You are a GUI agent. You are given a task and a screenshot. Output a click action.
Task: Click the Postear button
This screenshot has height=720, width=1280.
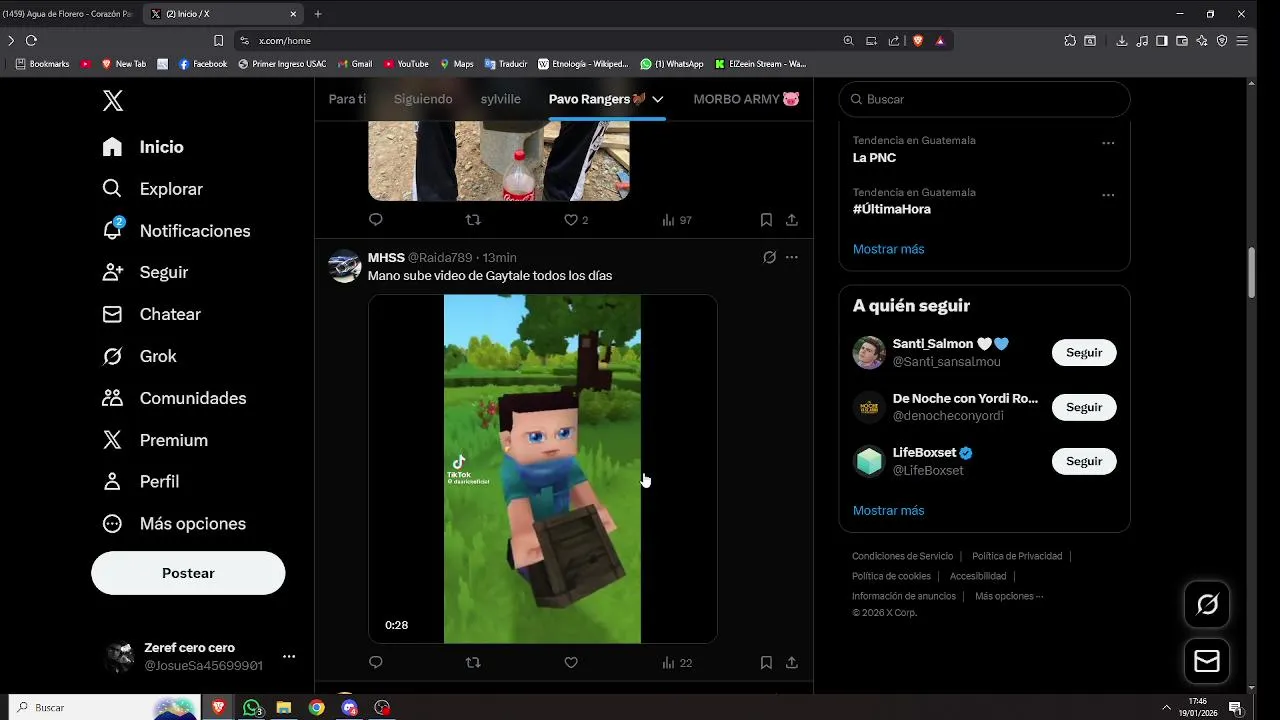(188, 573)
